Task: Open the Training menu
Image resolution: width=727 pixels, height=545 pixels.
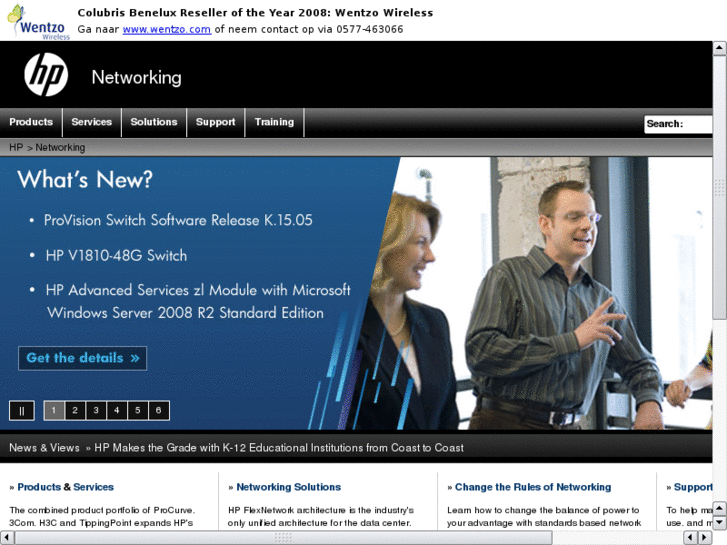Action: pos(274,122)
